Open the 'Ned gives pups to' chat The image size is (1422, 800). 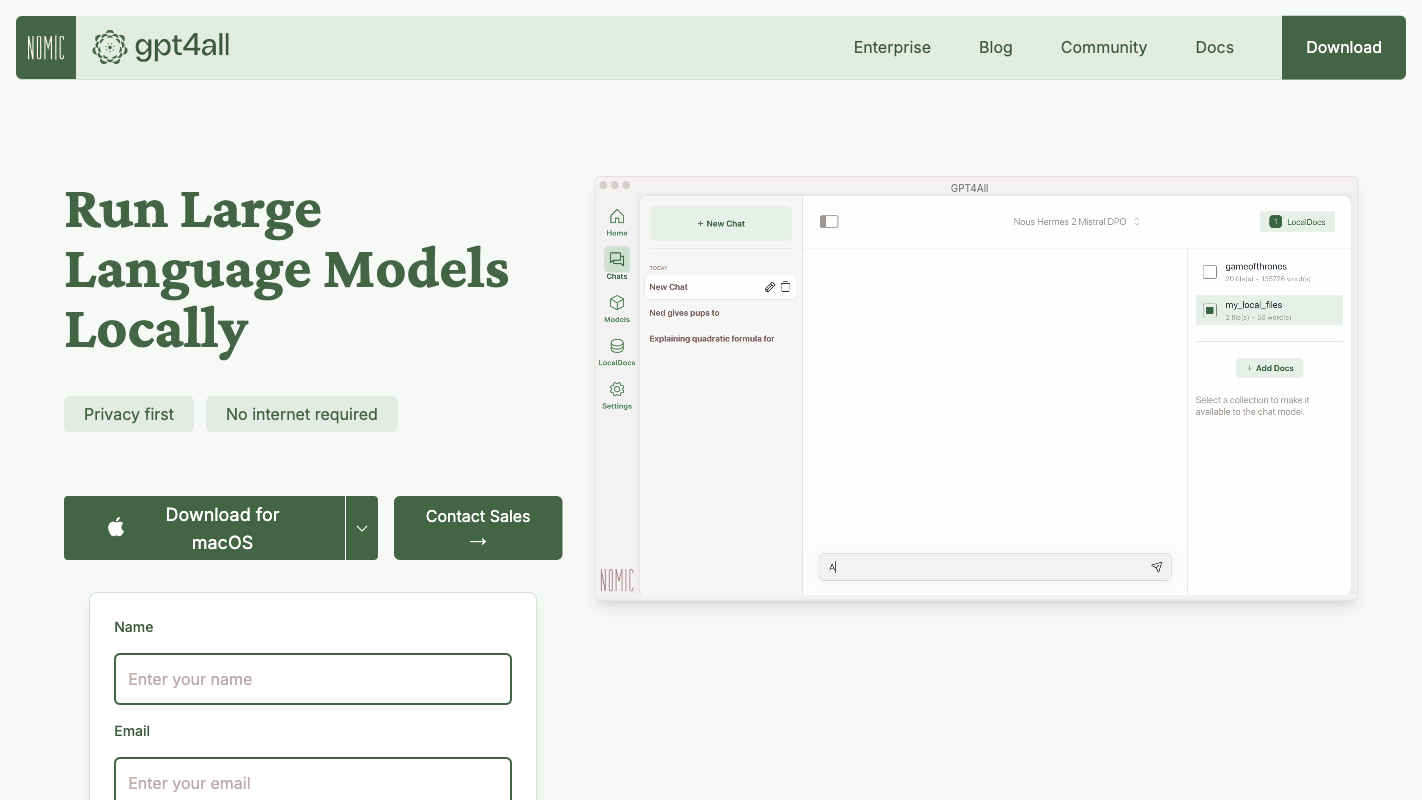tap(684, 313)
